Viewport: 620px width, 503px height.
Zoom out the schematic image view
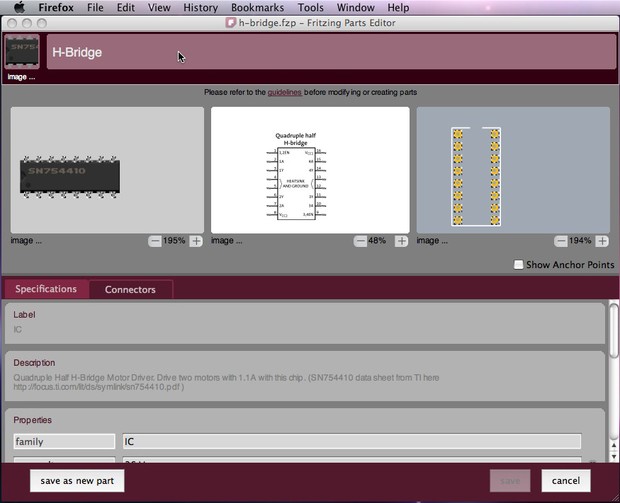[360, 241]
